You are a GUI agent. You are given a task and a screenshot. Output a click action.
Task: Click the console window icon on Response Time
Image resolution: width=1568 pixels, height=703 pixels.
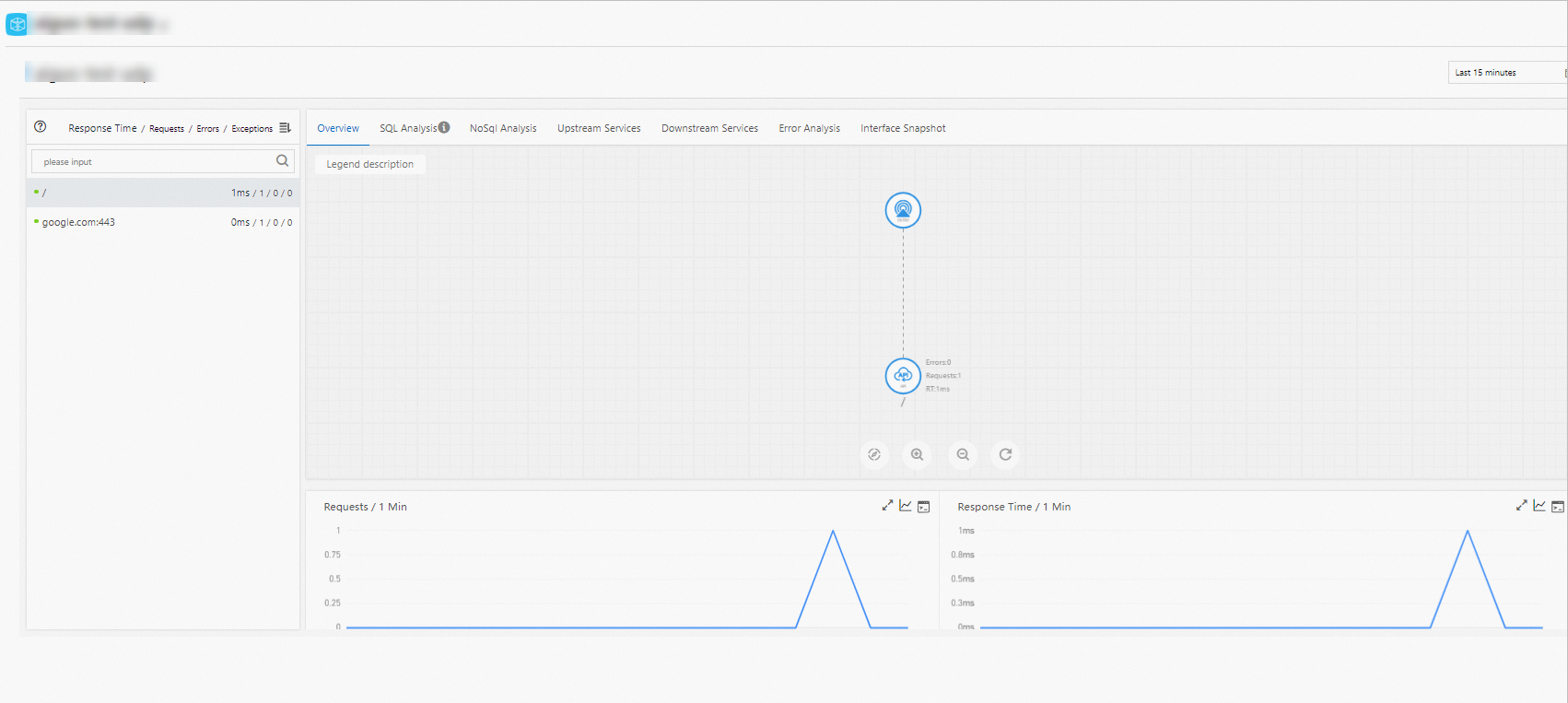1558,507
